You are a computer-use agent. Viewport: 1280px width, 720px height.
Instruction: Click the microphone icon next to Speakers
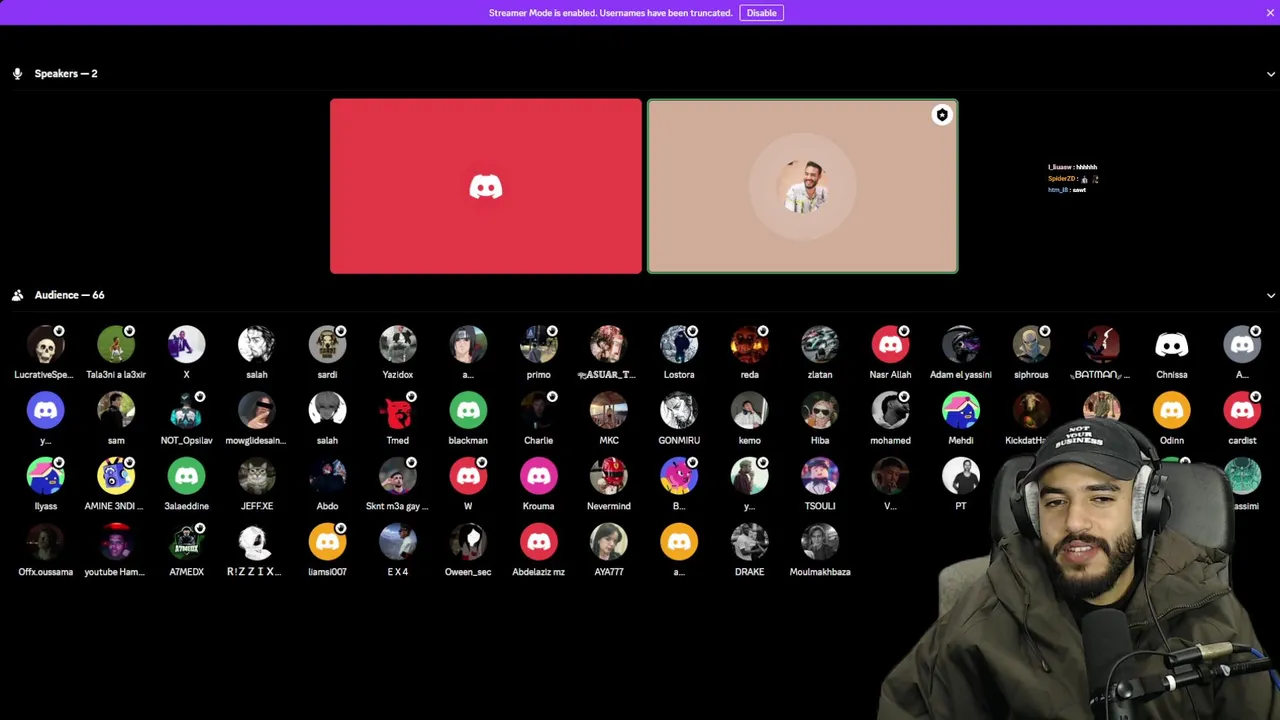point(17,74)
